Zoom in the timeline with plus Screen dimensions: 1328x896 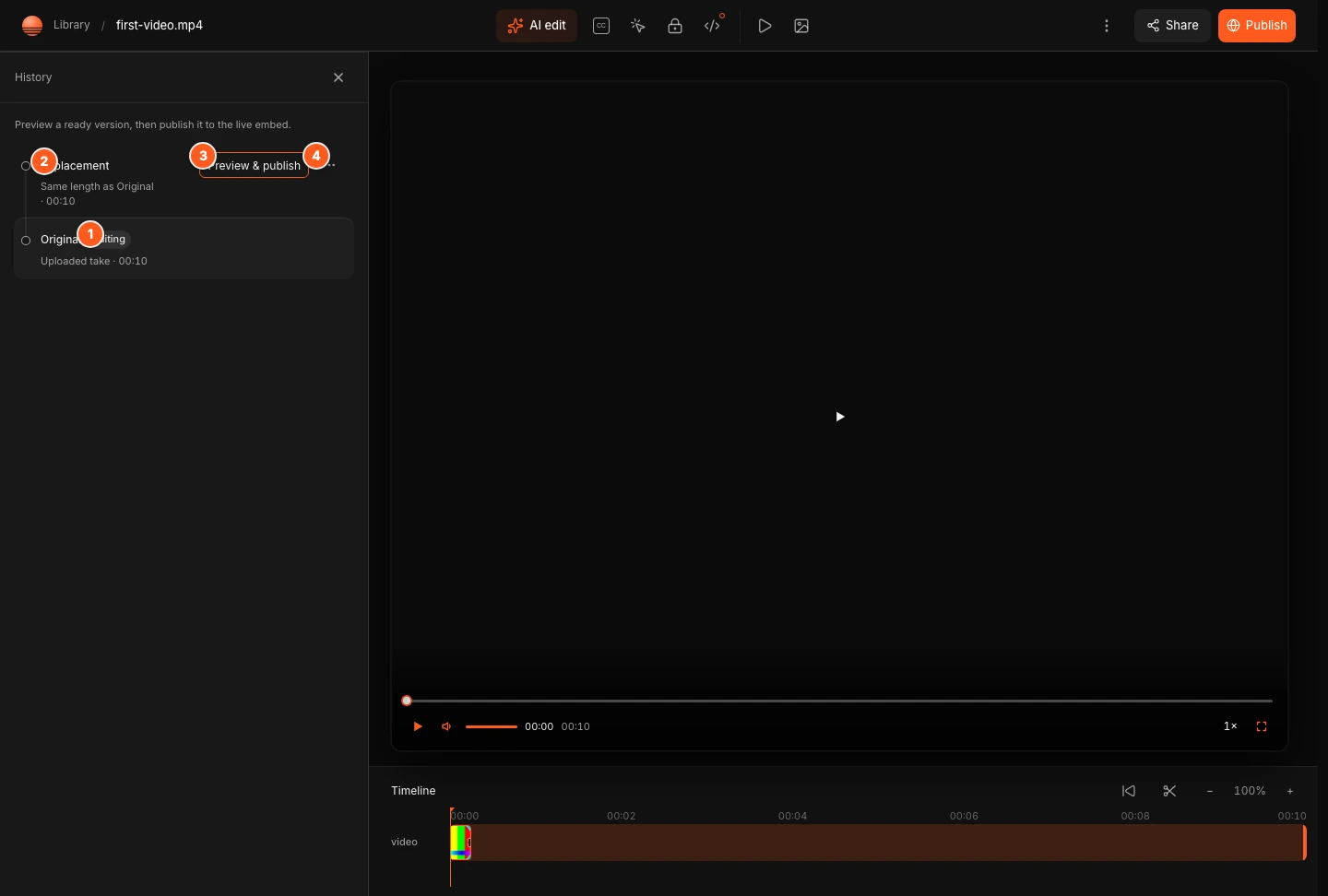[1290, 791]
